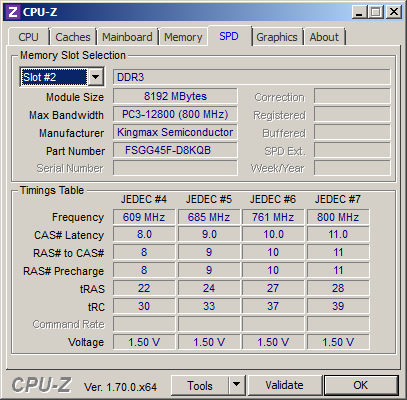407x400 pixels.
Task: Select the Kingmax Semiconductor manufacturer field
Action: (175, 132)
